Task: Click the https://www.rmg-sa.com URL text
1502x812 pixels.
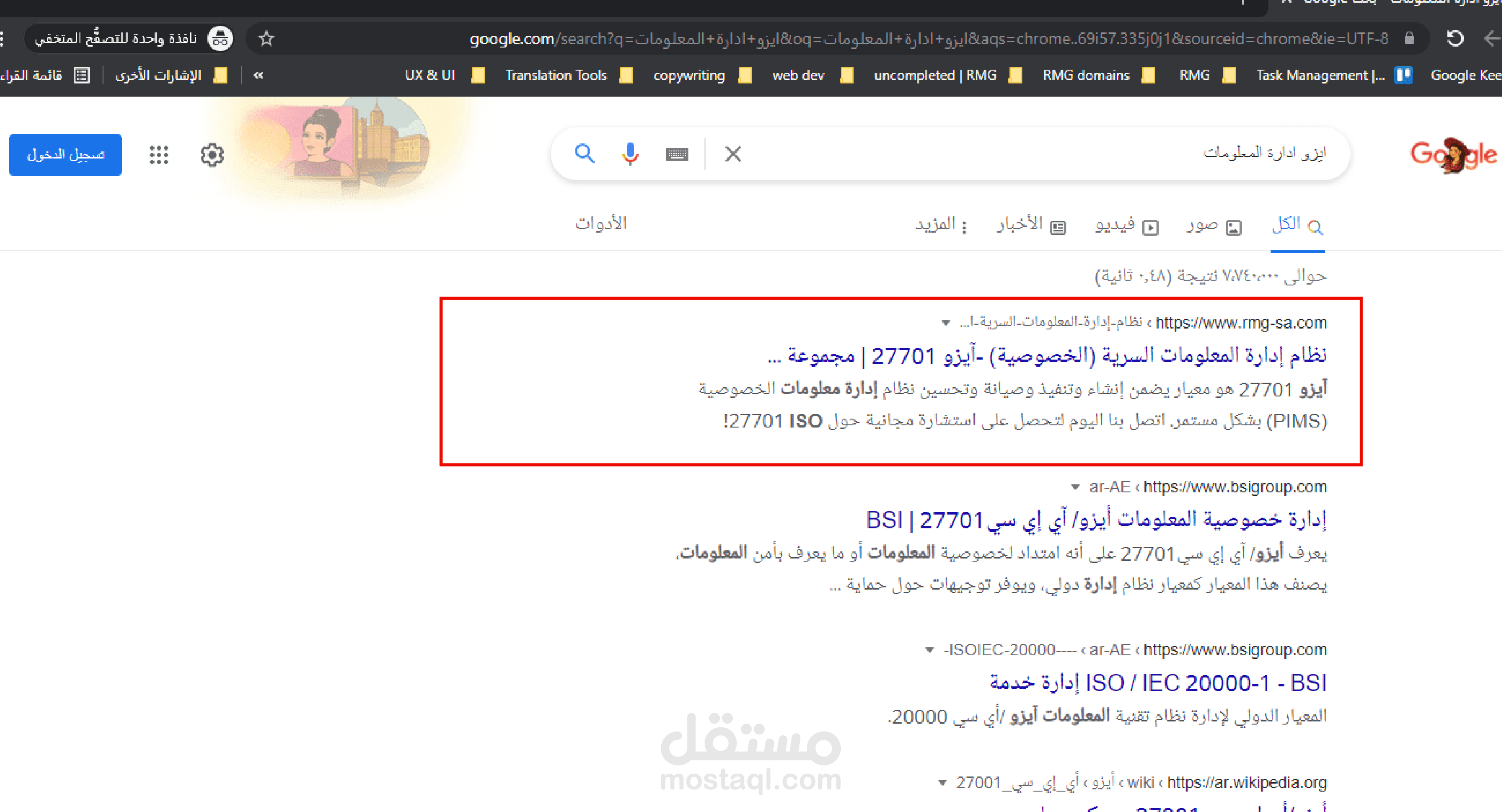Action: (1241, 322)
